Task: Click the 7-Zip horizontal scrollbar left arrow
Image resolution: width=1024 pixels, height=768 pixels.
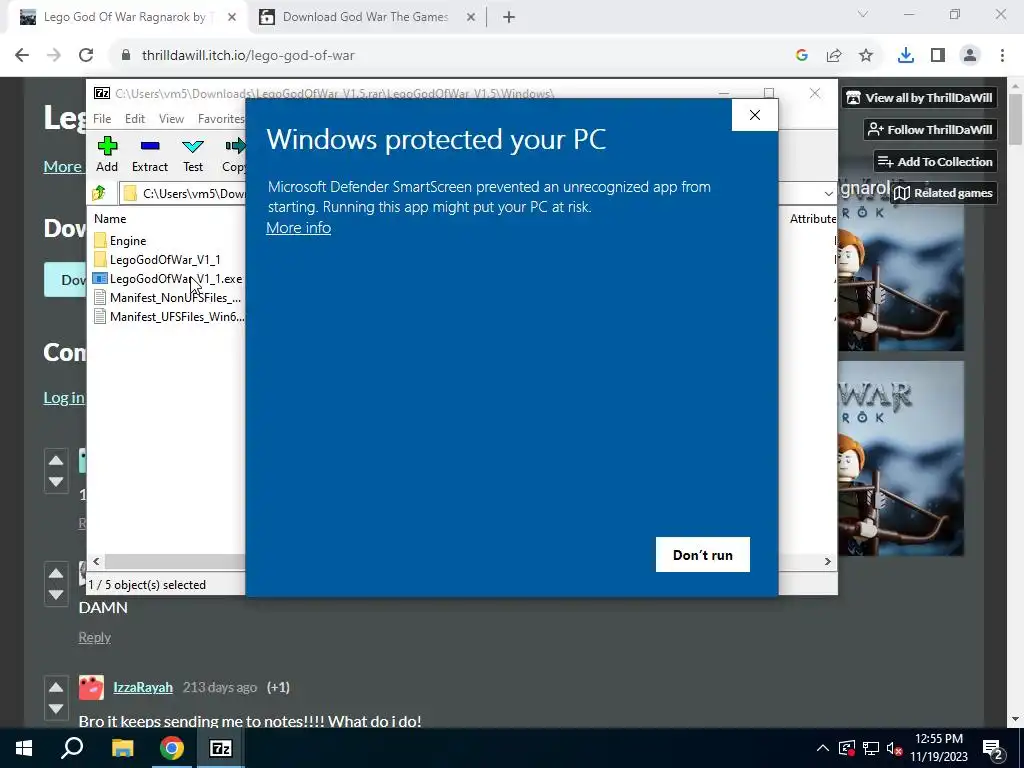Action: [x=97, y=562]
